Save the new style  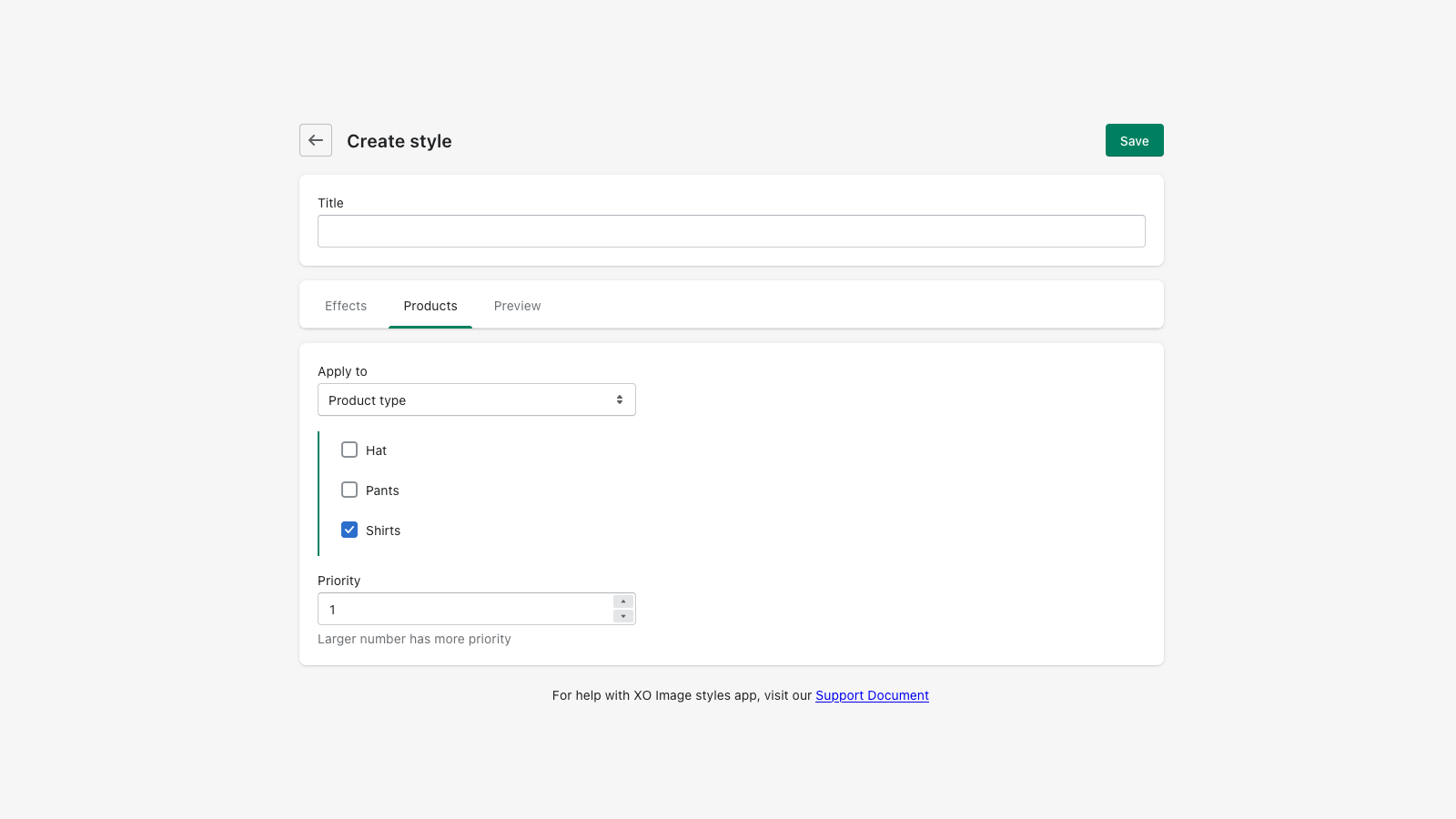(x=1134, y=140)
